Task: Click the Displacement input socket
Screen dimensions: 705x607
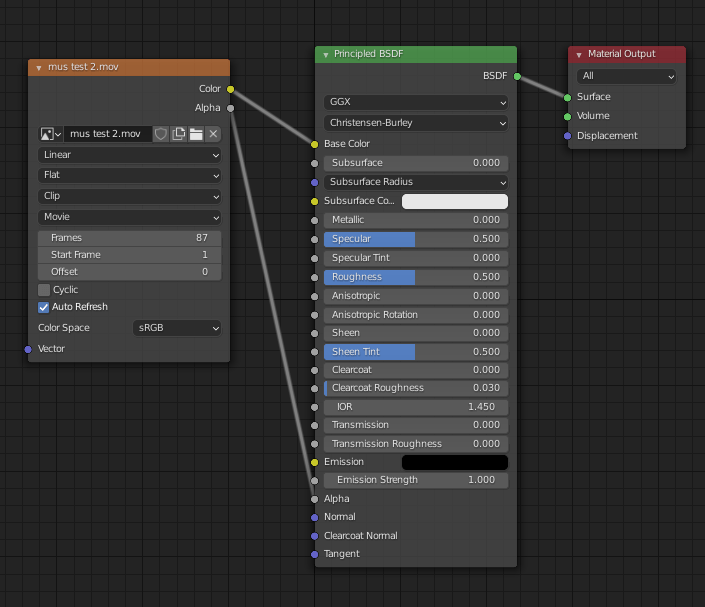Action: [x=567, y=136]
